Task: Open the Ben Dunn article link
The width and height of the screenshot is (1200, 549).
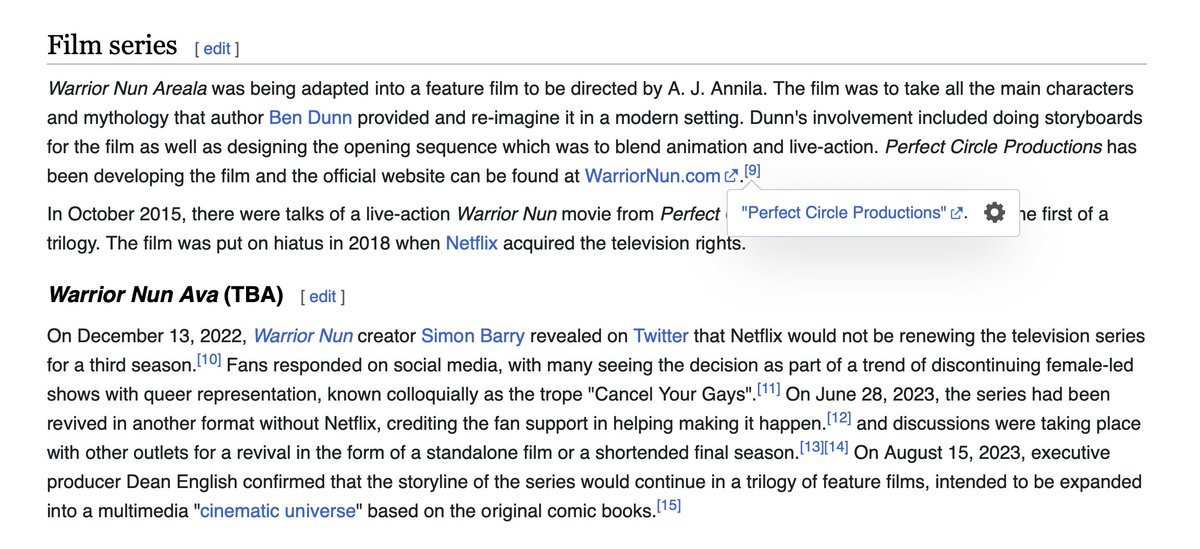Action: click(x=310, y=118)
